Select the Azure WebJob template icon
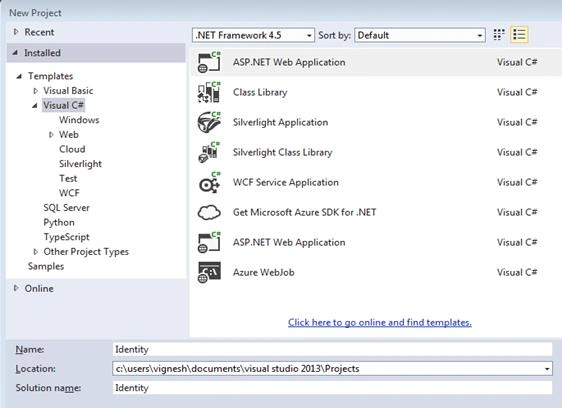Screen dimensions: 562x408 (209, 272)
